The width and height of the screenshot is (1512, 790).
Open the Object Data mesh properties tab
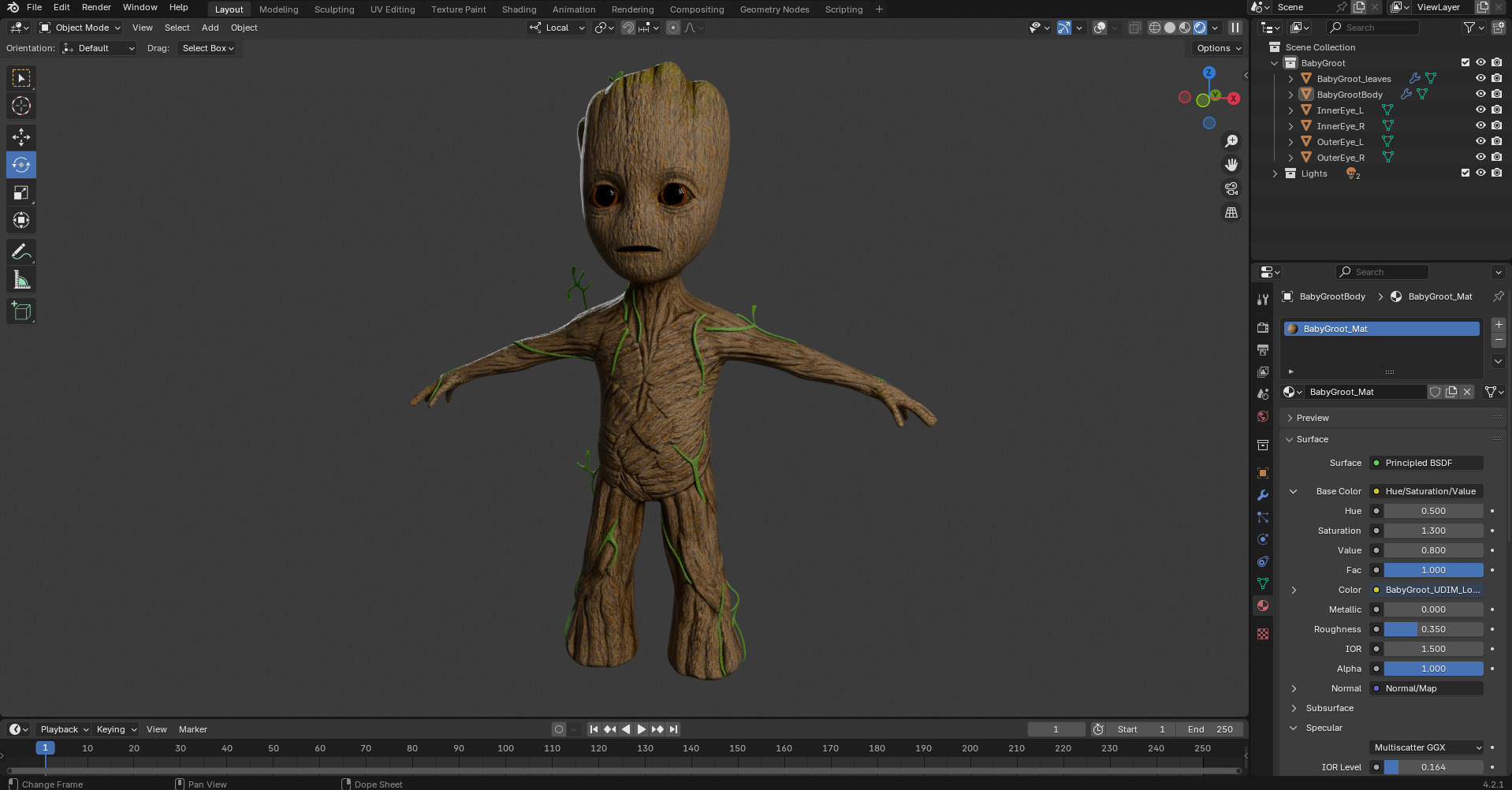click(x=1263, y=583)
